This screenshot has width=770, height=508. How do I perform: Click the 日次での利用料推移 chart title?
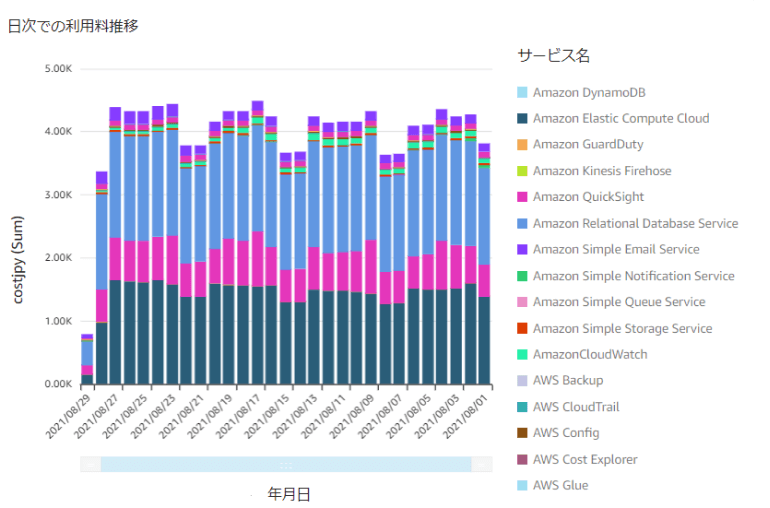click(x=73, y=26)
